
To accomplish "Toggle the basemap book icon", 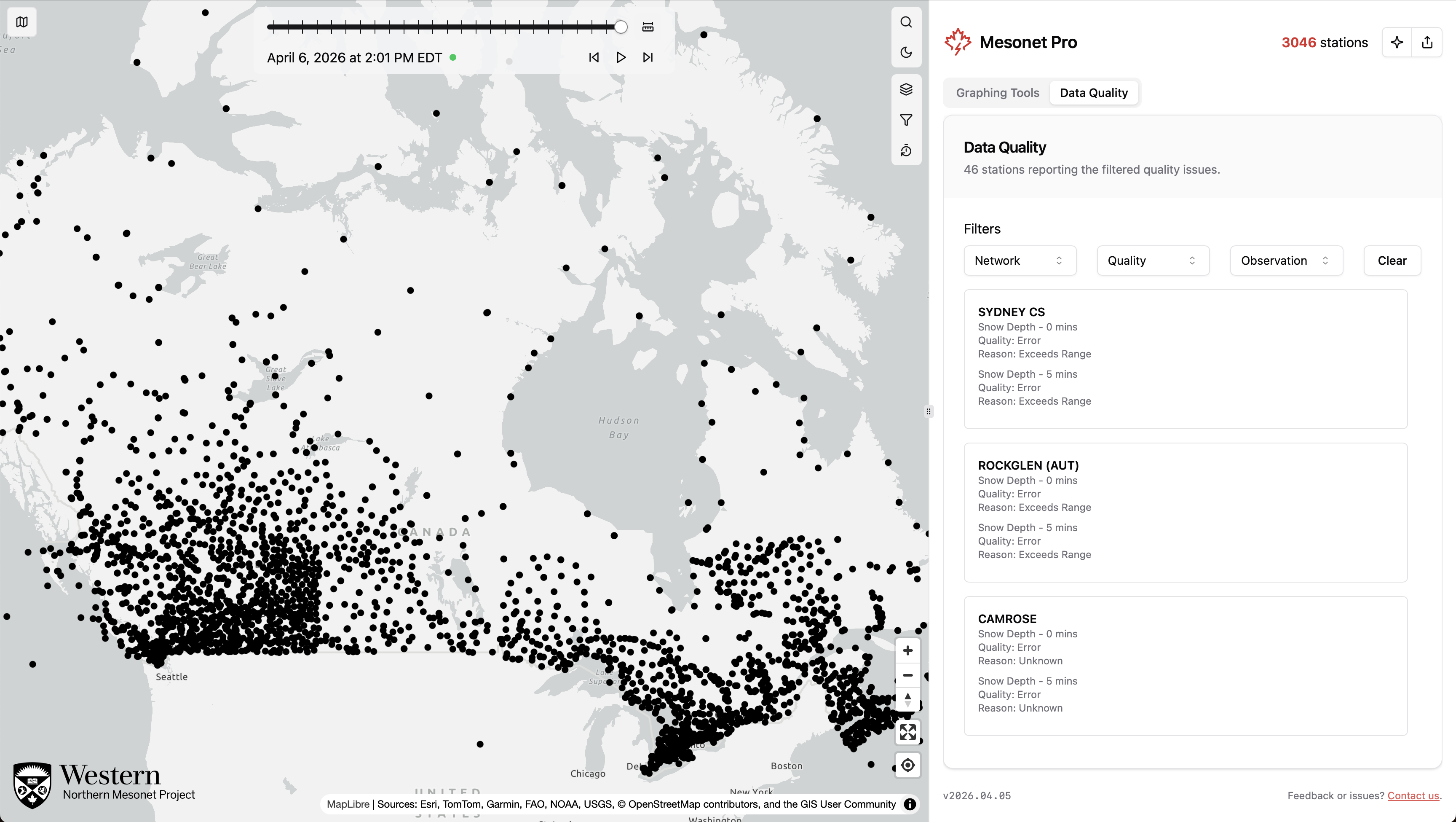I will (x=22, y=22).
